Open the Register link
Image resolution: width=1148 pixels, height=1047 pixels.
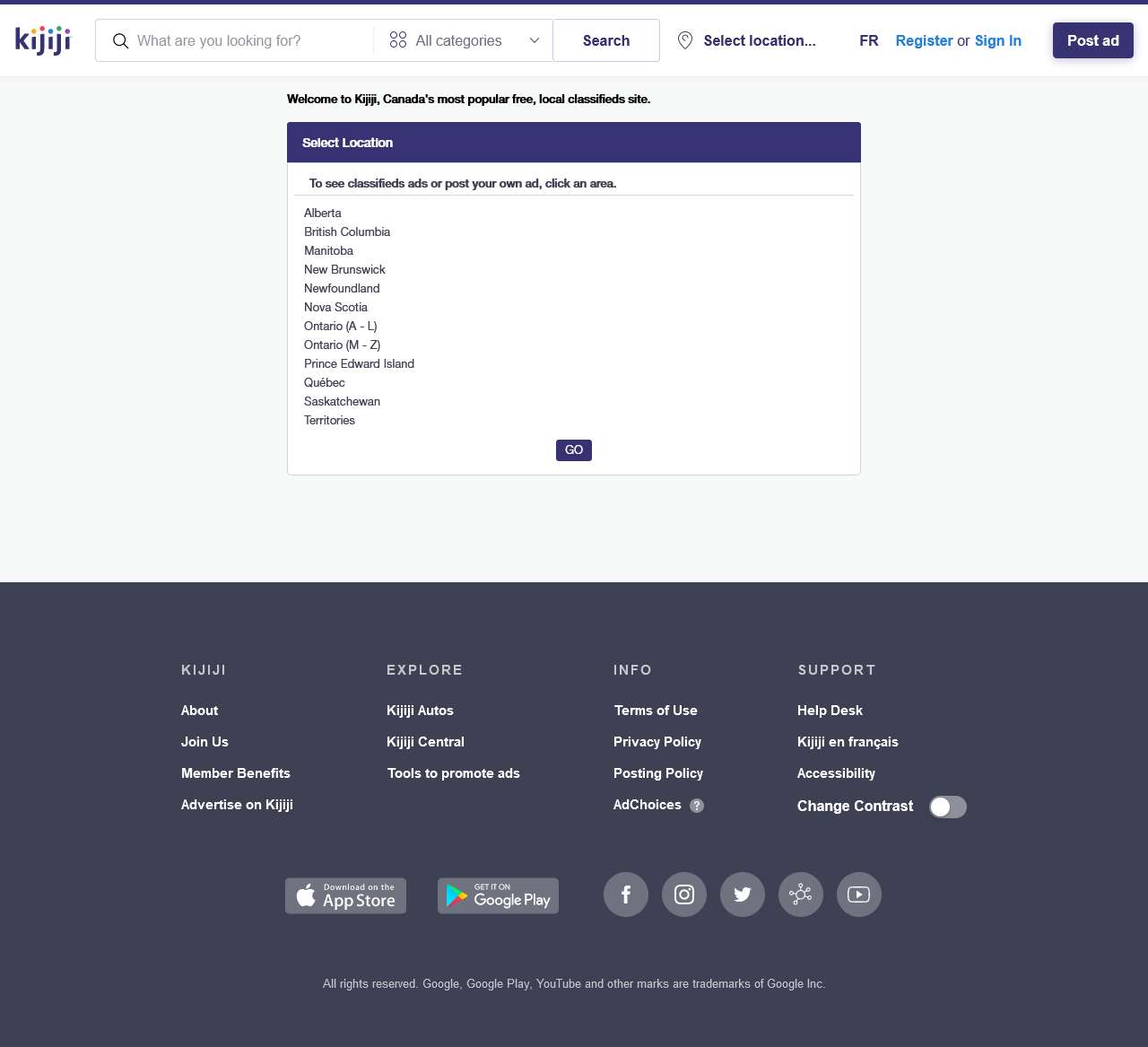(x=924, y=40)
